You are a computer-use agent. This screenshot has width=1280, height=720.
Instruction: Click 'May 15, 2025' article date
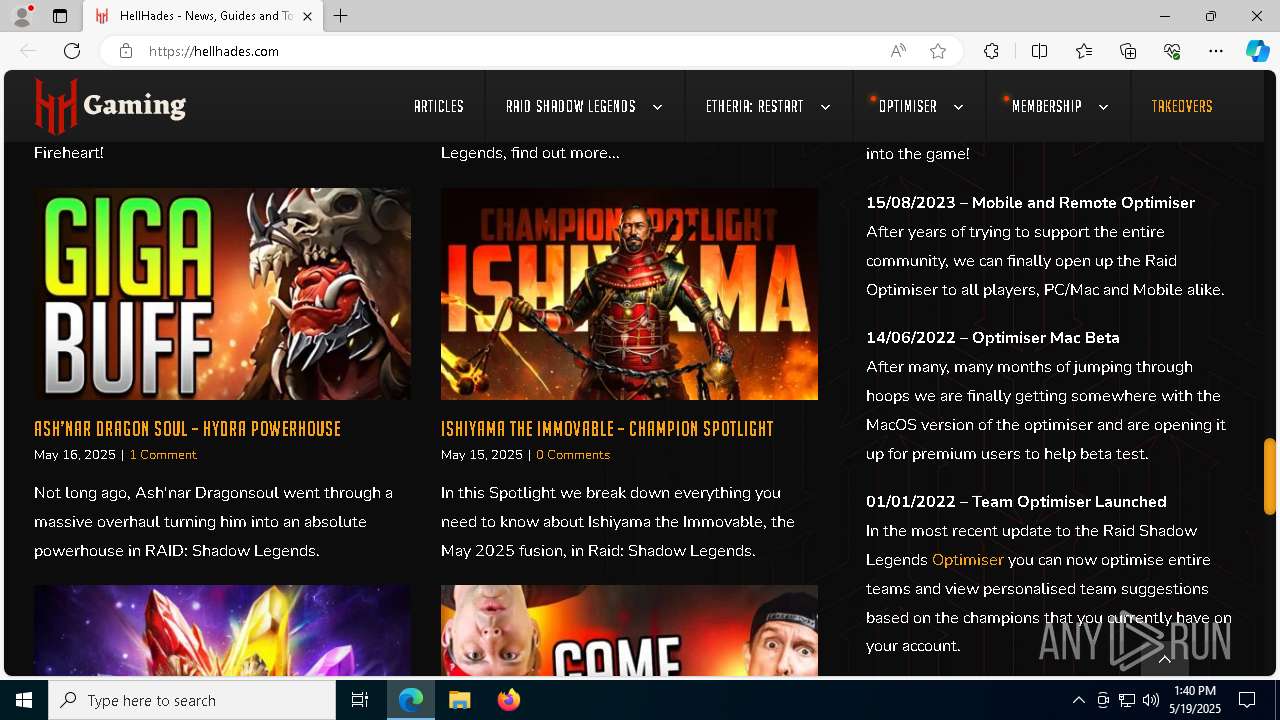(482, 455)
